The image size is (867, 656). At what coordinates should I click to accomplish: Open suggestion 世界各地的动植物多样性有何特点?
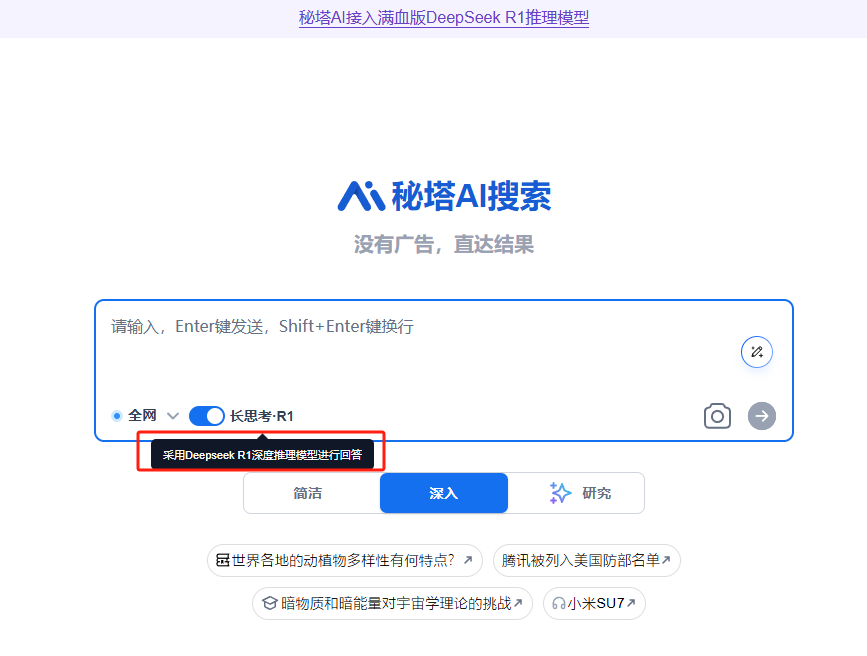tap(344, 560)
